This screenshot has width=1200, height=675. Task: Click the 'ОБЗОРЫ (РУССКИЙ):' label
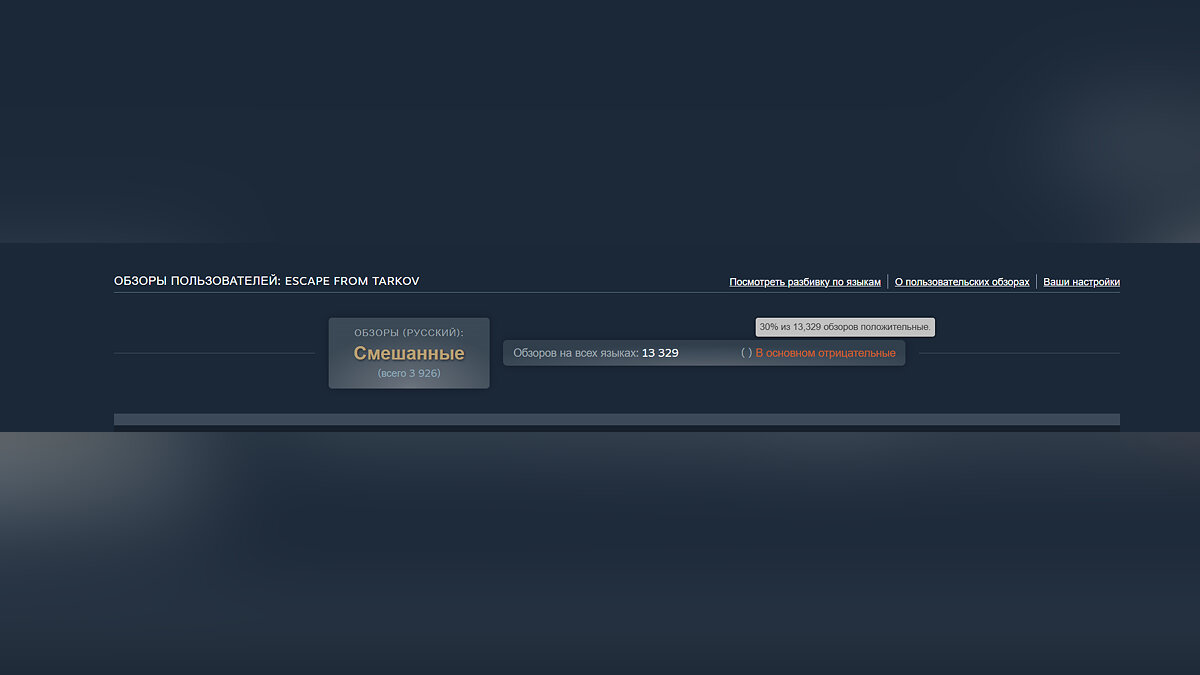tap(409, 332)
